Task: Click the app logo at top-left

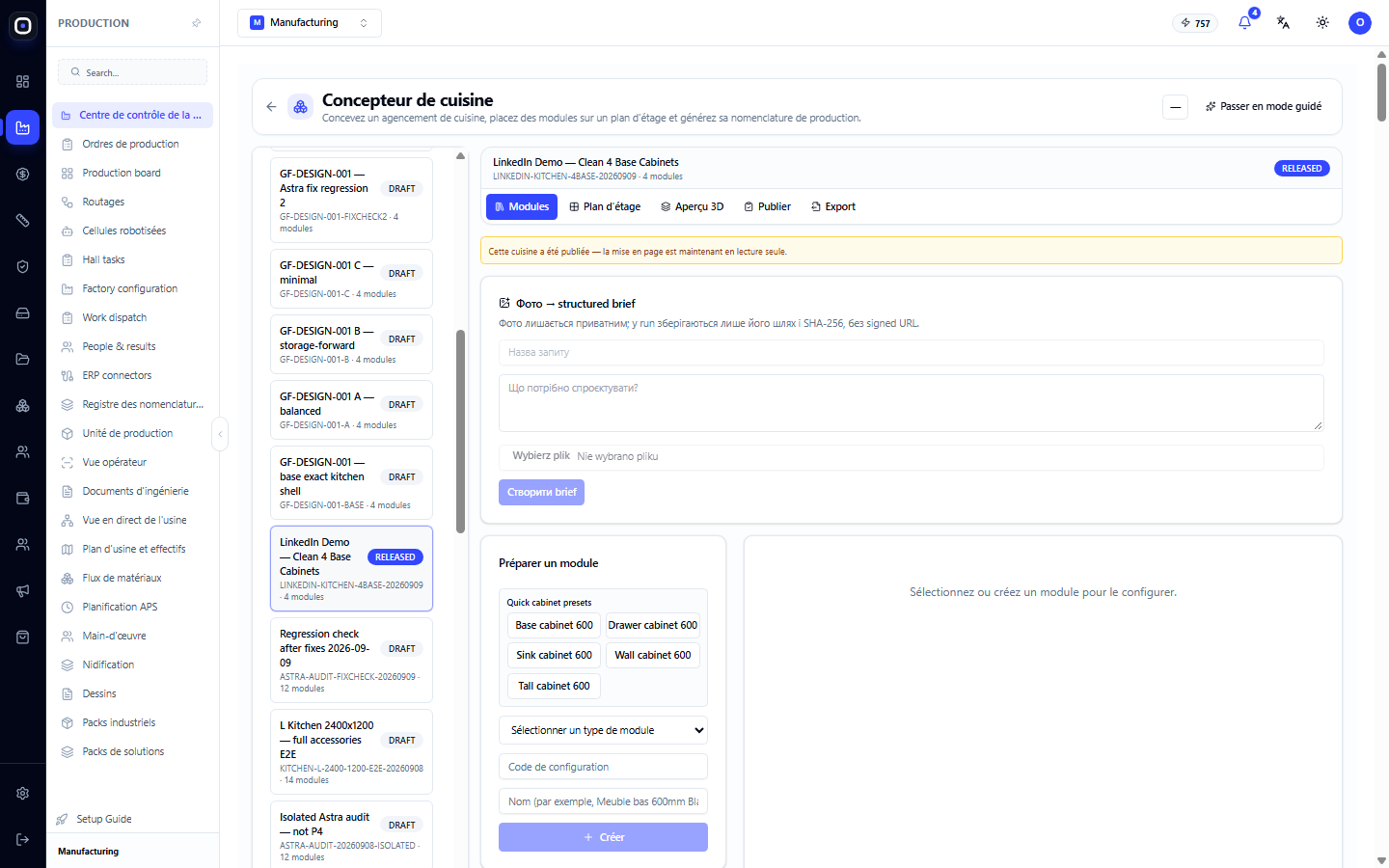Action: [23, 26]
